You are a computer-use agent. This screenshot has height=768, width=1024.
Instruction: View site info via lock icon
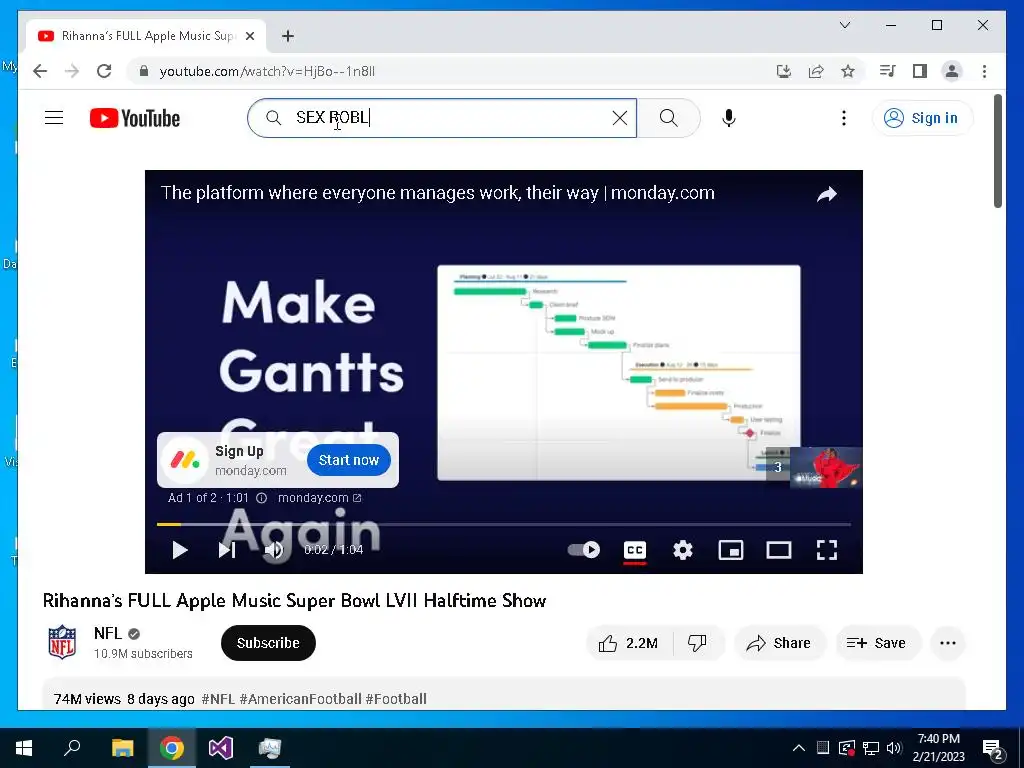(144, 71)
